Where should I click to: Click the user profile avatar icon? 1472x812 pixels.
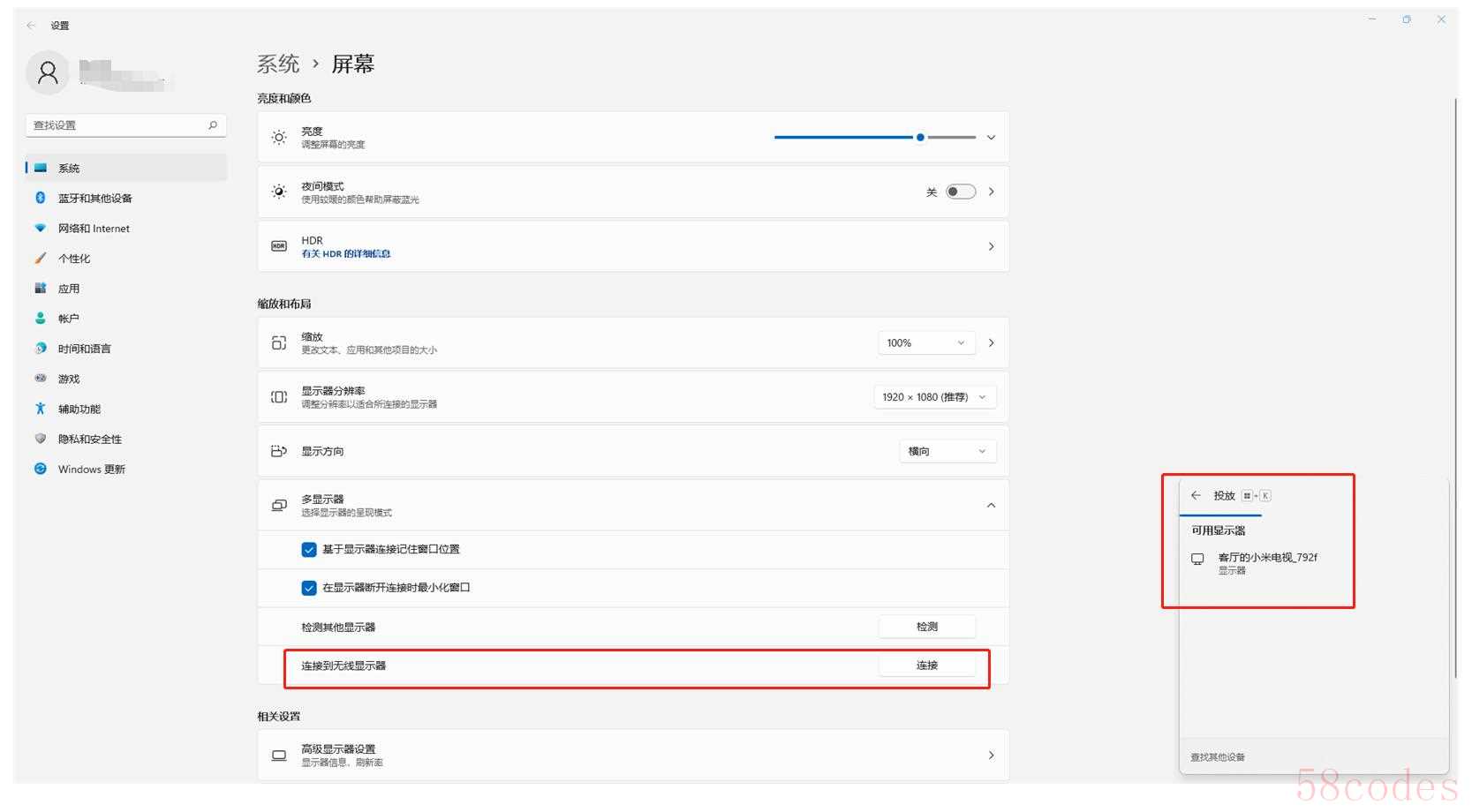(x=48, y=72)
